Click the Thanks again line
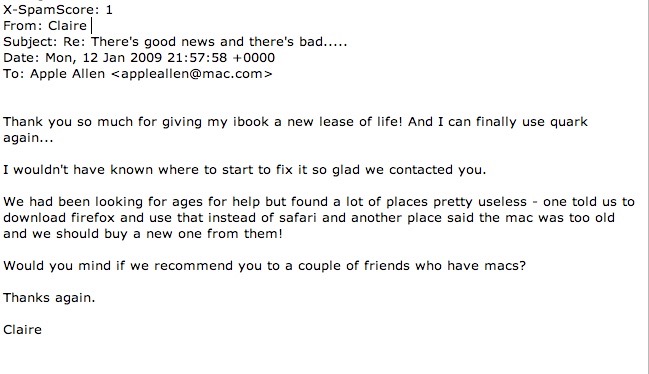The image size is (649, 374). 49,298
